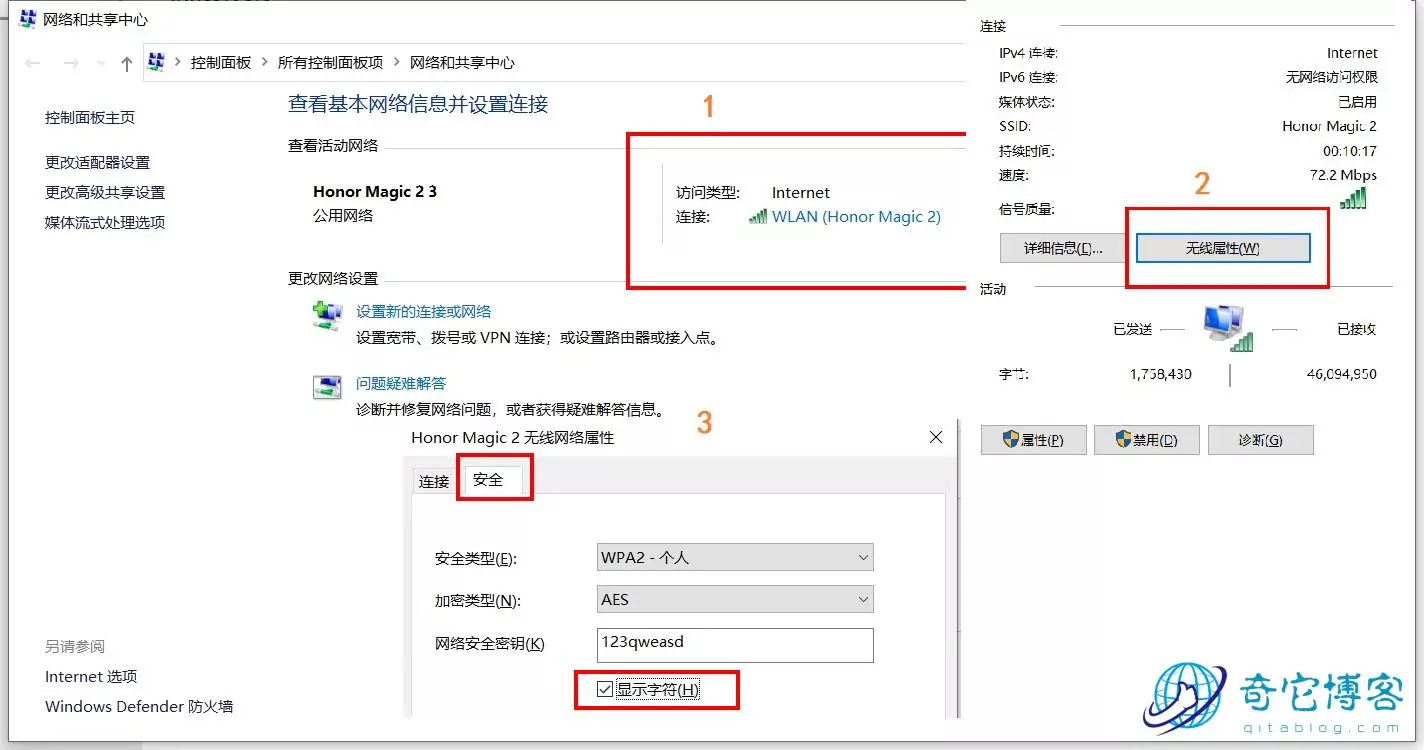
Task: Click the 诊断(G) button with shield icon
Action: [1261, 439]
